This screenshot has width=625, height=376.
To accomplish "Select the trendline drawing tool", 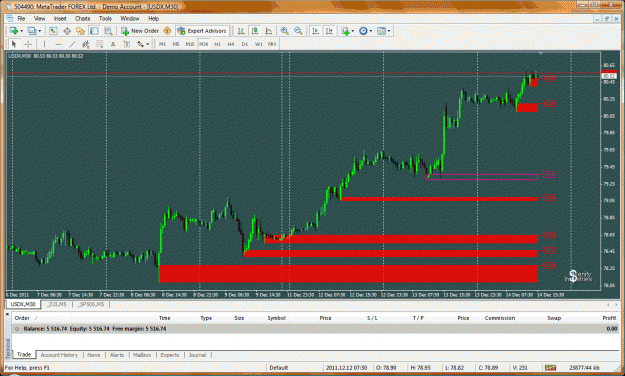I will tap(72, 44).
